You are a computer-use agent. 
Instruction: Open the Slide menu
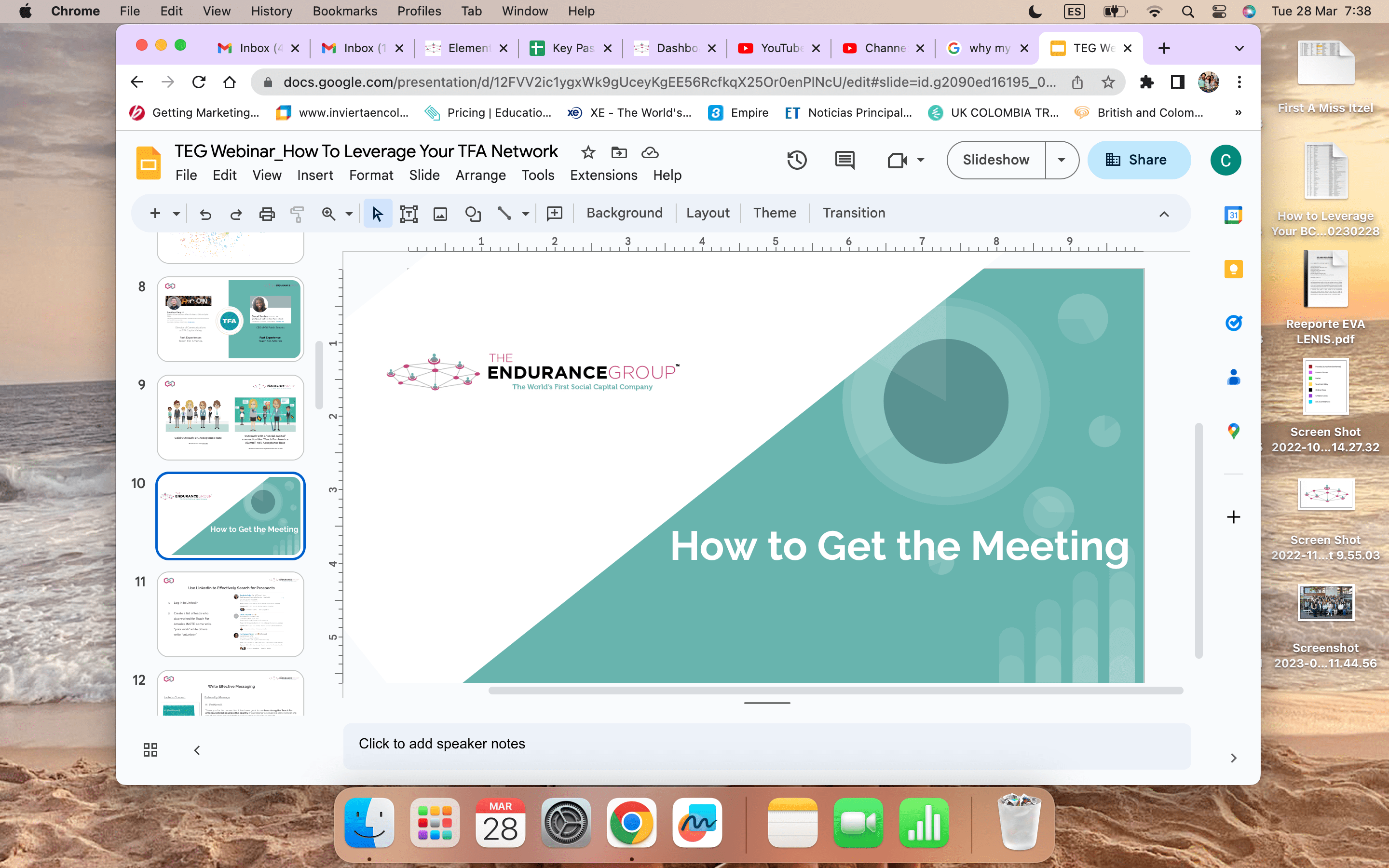(424, 175)
